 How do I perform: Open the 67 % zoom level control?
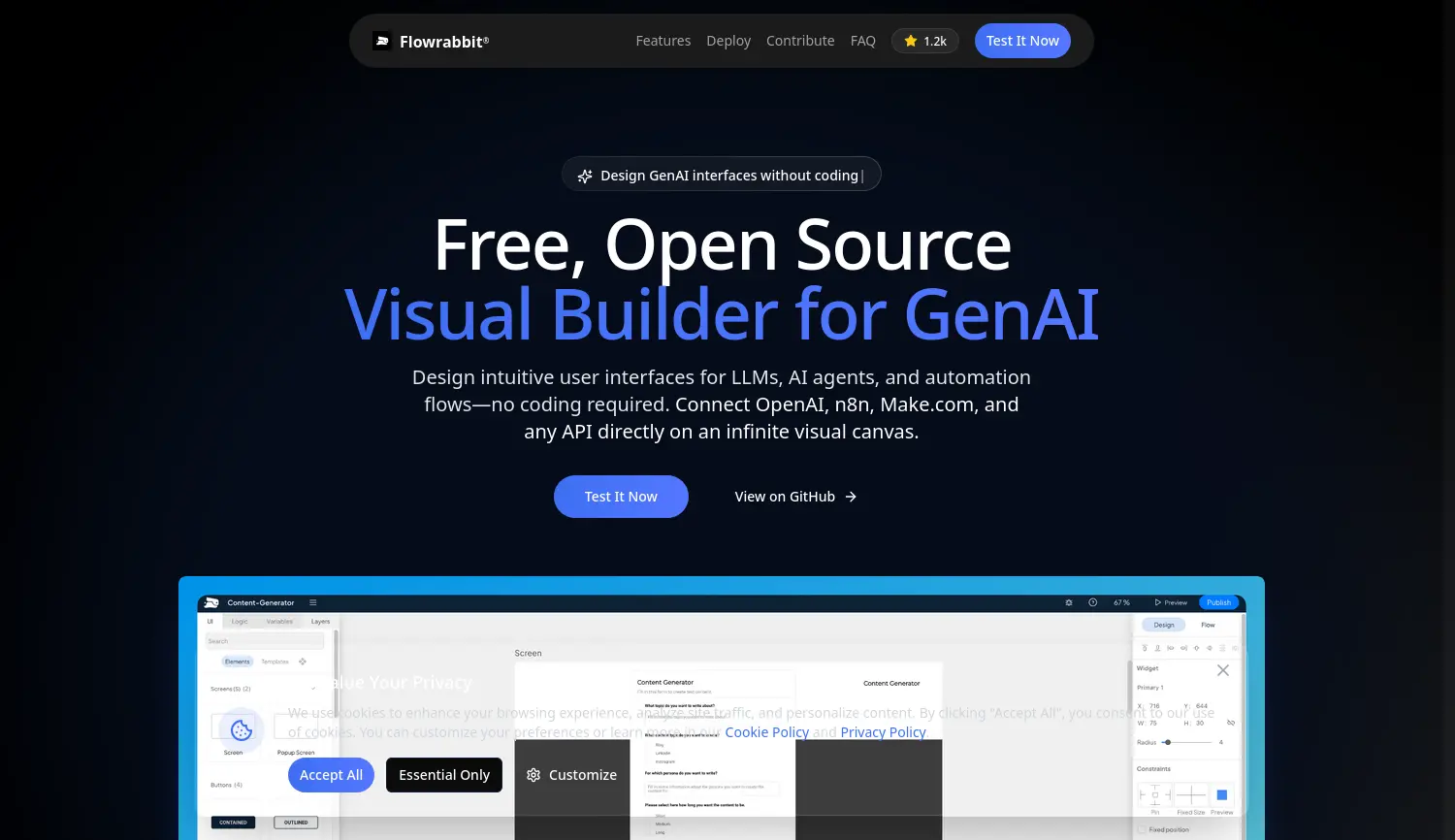click(x=1121, y=602)
